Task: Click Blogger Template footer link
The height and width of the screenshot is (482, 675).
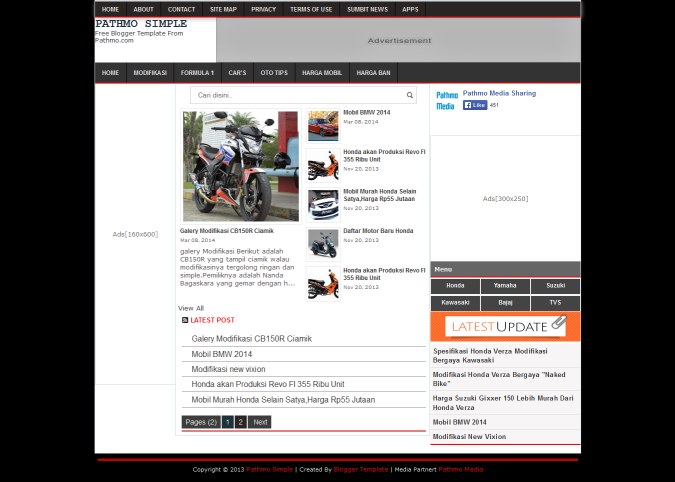Action: 361,470
